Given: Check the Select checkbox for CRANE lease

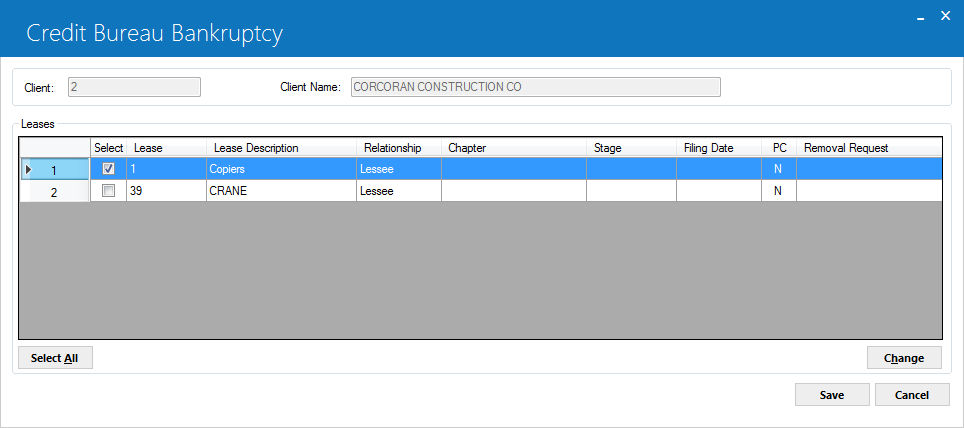Looking at the screenshot, I should (108, 191).
